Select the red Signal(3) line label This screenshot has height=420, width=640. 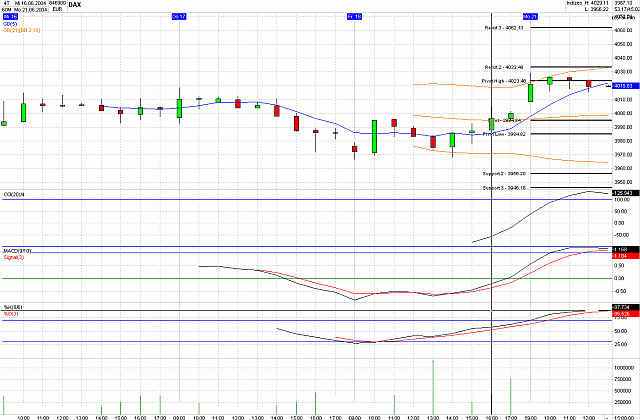[14, 256]
